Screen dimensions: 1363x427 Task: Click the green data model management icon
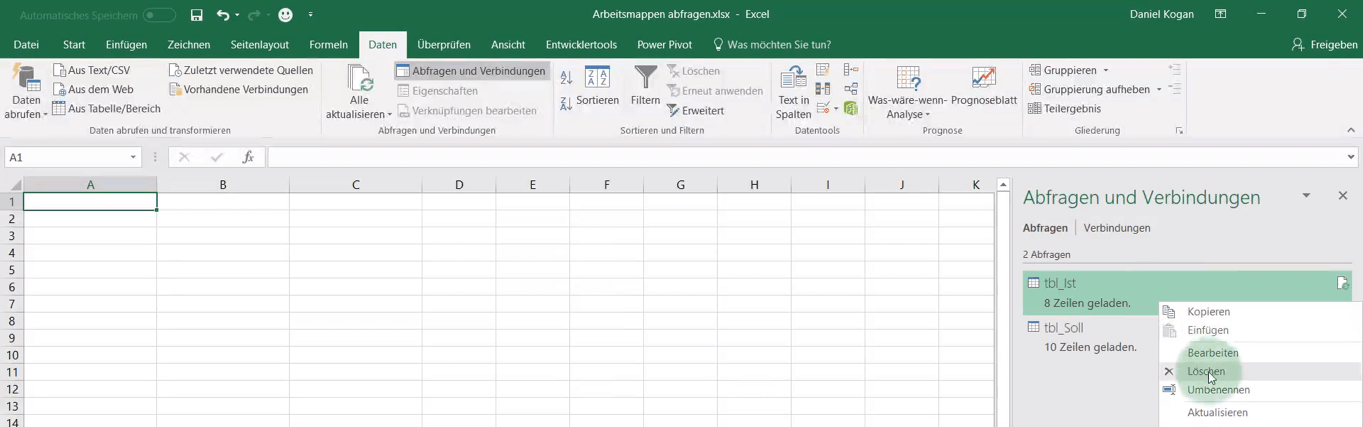pyautogui.click(x=851, y=108)
